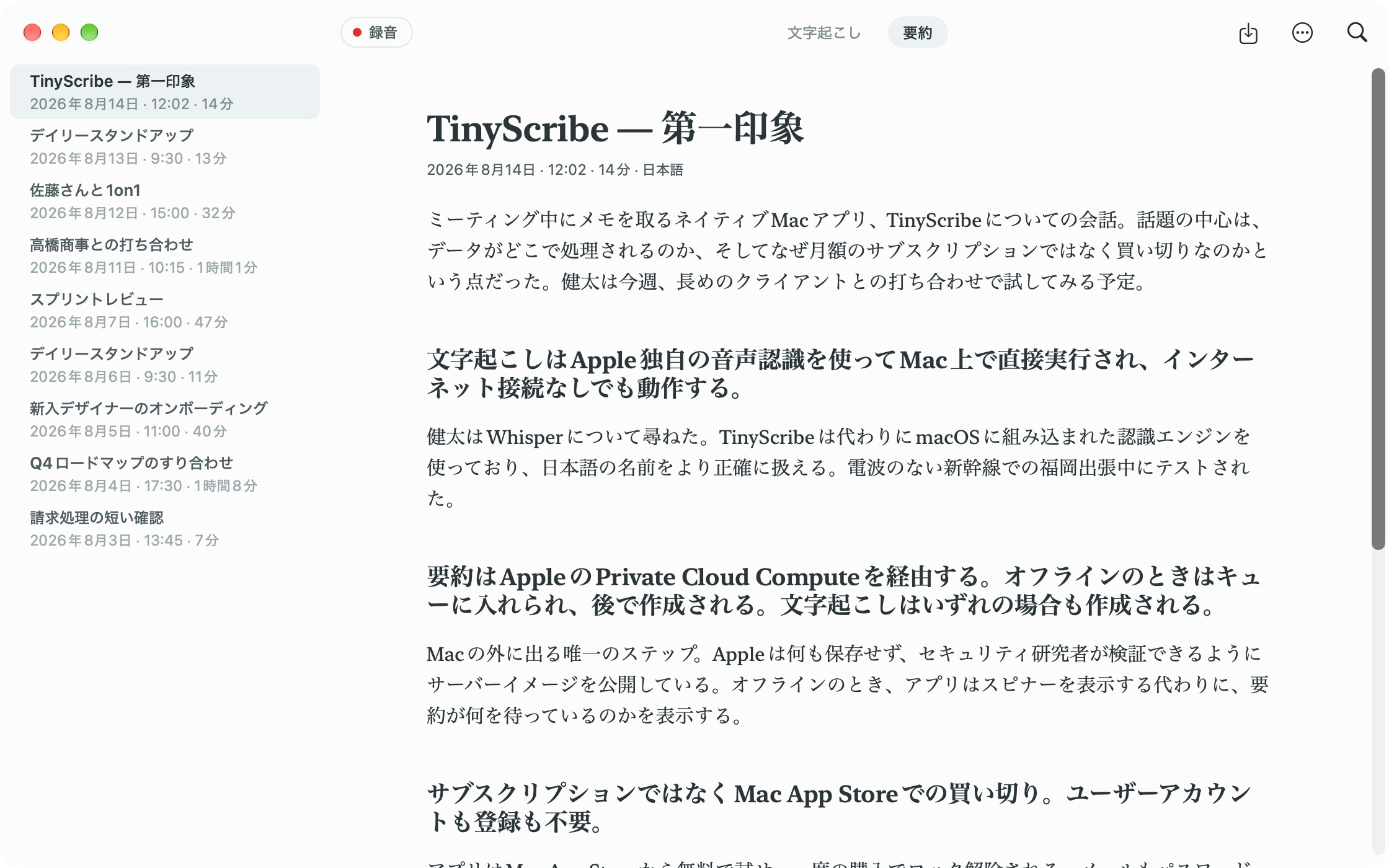Open the 請求処理の短い確認 recording
The height and width of the screenshot is (868, 1389).
165,528
